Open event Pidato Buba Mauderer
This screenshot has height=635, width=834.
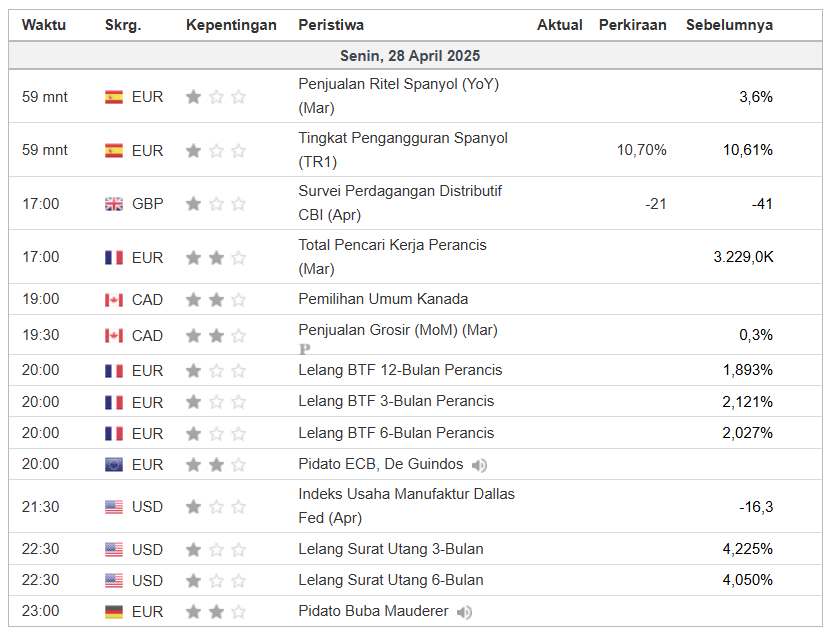tap(373, 611)
